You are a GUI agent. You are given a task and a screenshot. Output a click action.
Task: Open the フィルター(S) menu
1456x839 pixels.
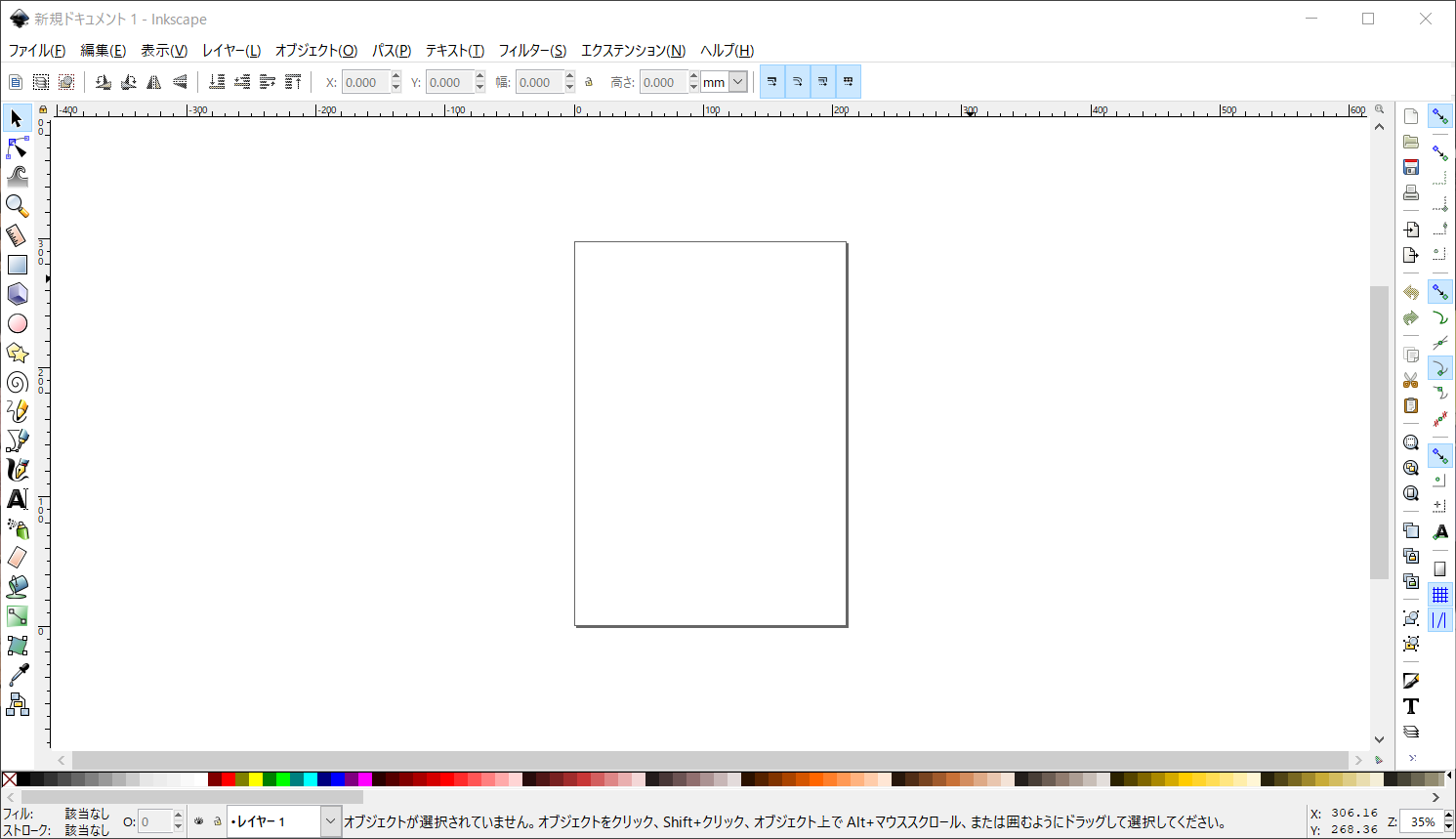click(x=532, y=51)
